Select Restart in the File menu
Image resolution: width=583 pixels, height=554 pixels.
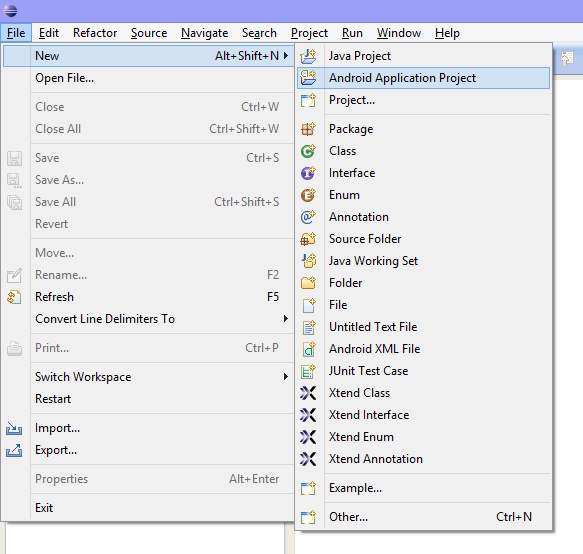coord(148,399)
